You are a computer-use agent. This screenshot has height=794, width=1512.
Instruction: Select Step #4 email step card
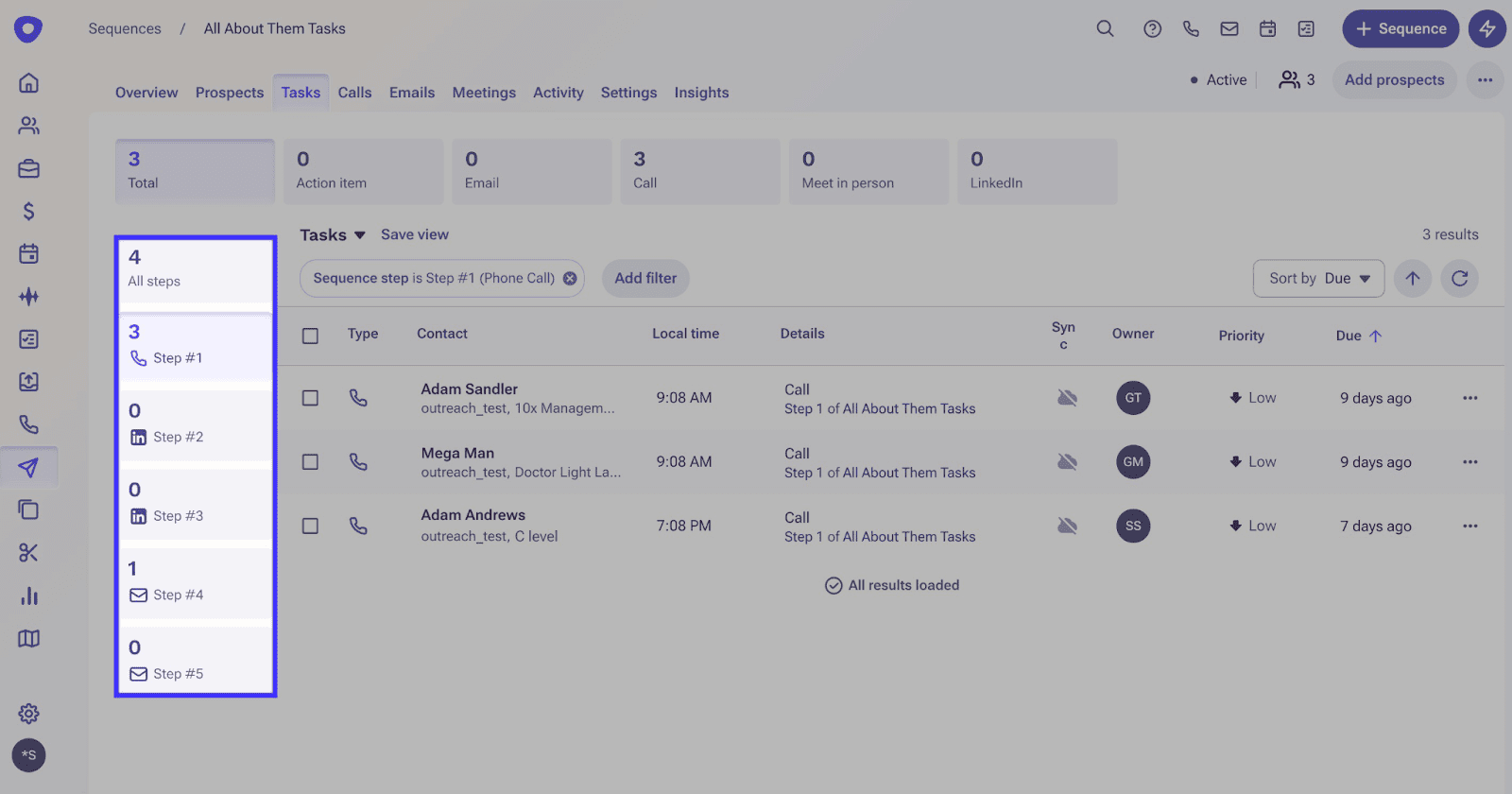point(196,580)
